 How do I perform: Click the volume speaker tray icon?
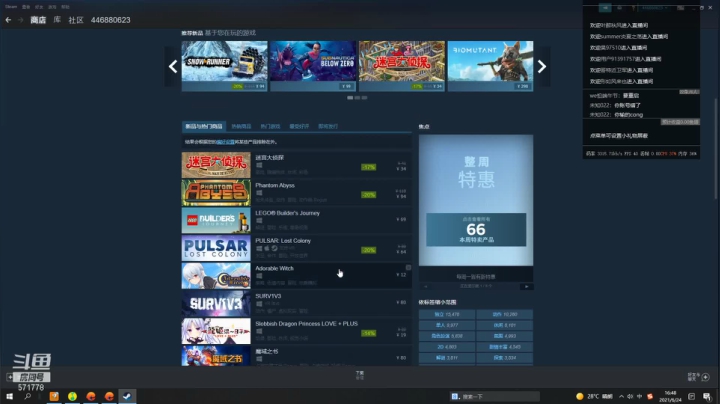630,396
